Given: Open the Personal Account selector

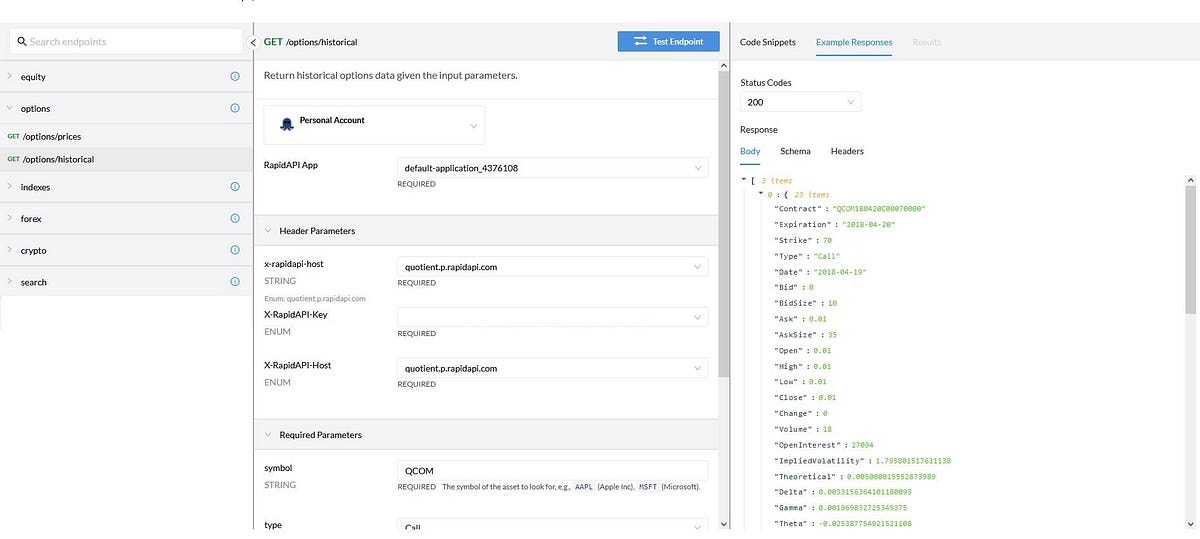Looking at the screenshot, I should tap(374, 125).
